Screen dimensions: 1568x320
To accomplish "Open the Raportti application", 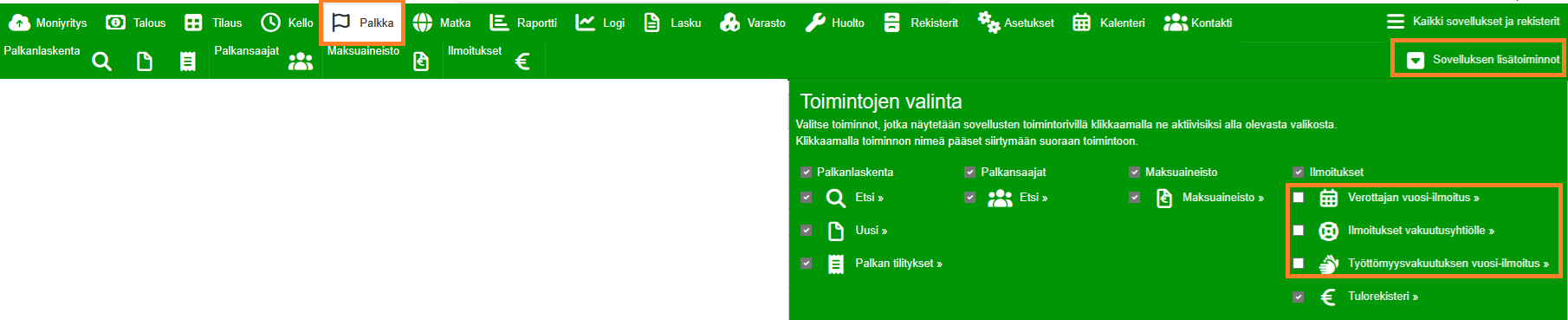I will (x=523, y=23).
